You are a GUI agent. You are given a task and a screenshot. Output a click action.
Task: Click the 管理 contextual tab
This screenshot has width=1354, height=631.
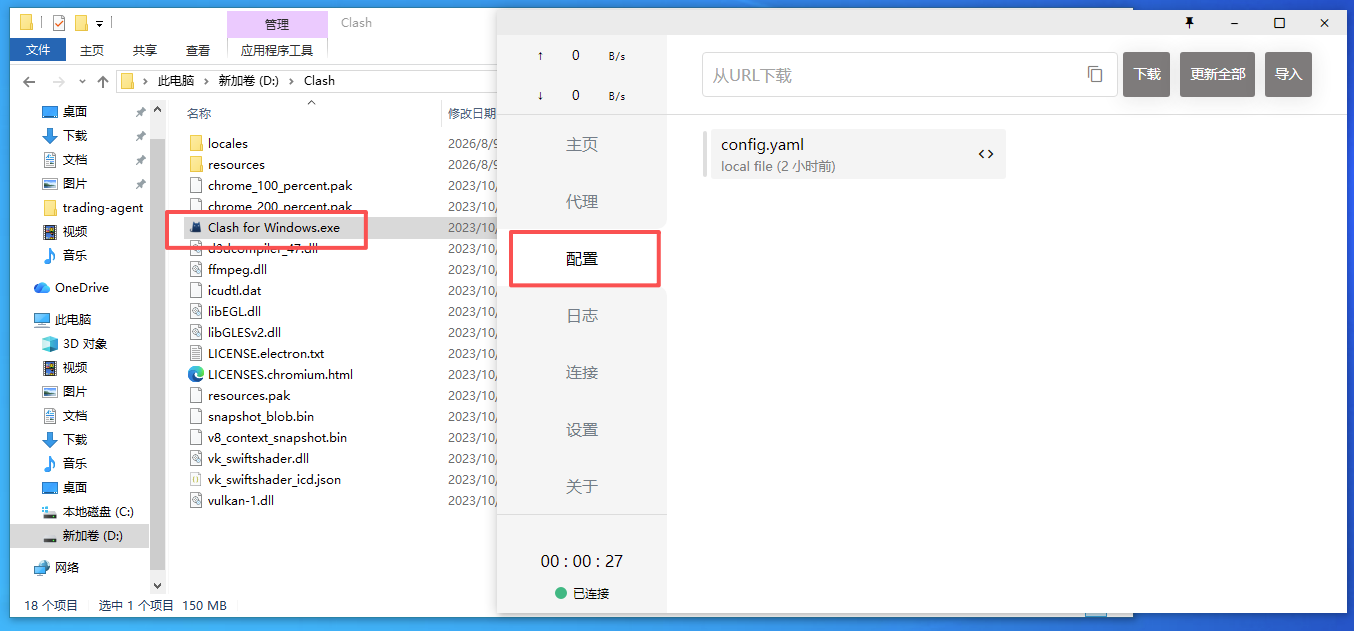pos(277,24)
